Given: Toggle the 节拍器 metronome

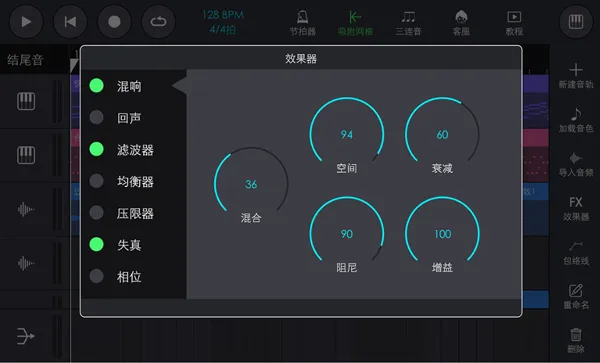Looking at the screenshot, I should [303, 23].
